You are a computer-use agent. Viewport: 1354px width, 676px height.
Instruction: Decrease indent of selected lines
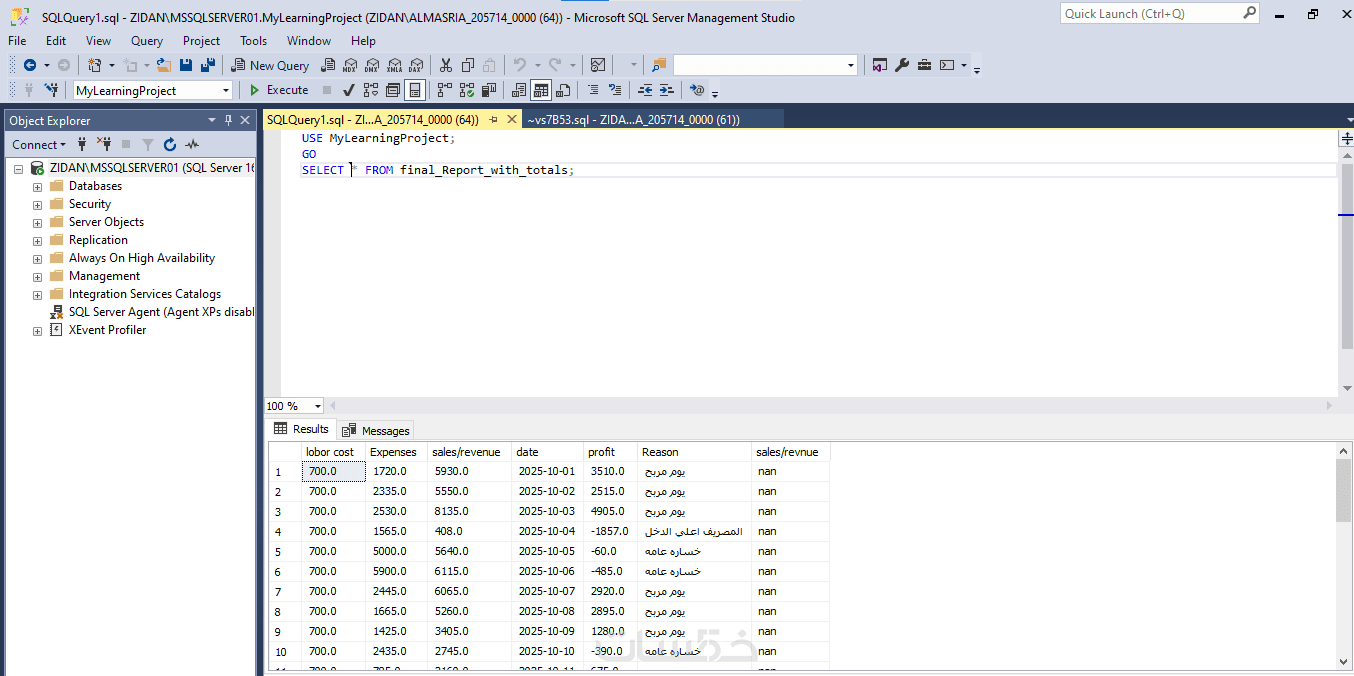[x=645, y=90]
